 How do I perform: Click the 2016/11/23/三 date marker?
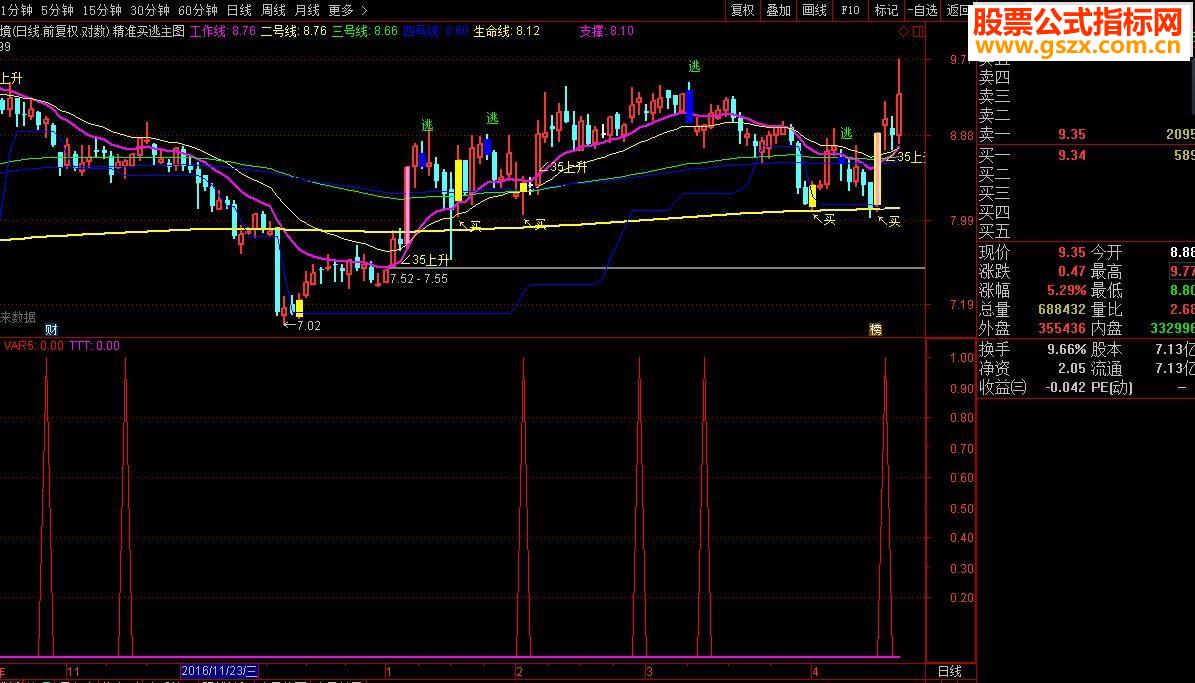click(219, 672)
